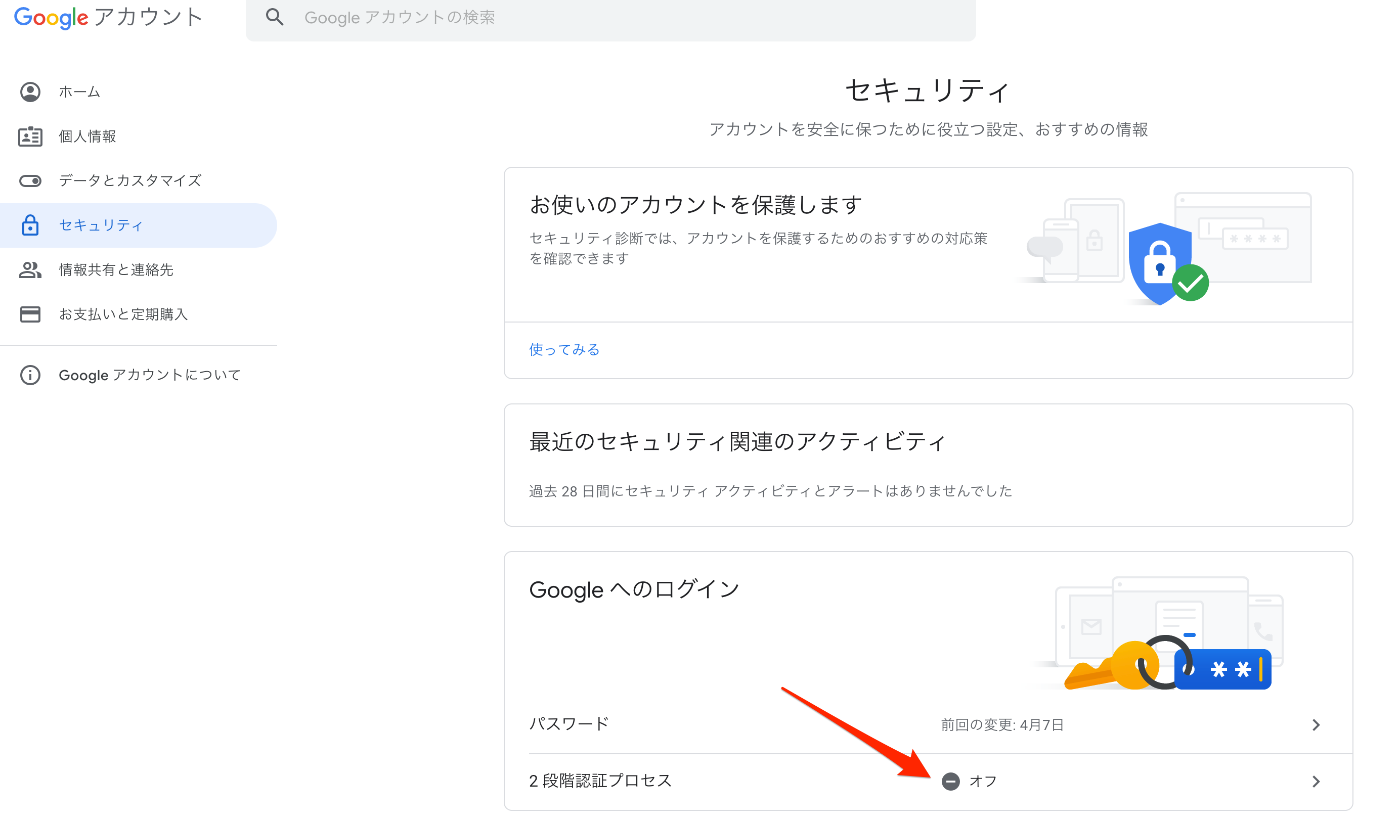Click the お支払いと定期購入 card icon

pyautogui.click(x=31, y=314)
